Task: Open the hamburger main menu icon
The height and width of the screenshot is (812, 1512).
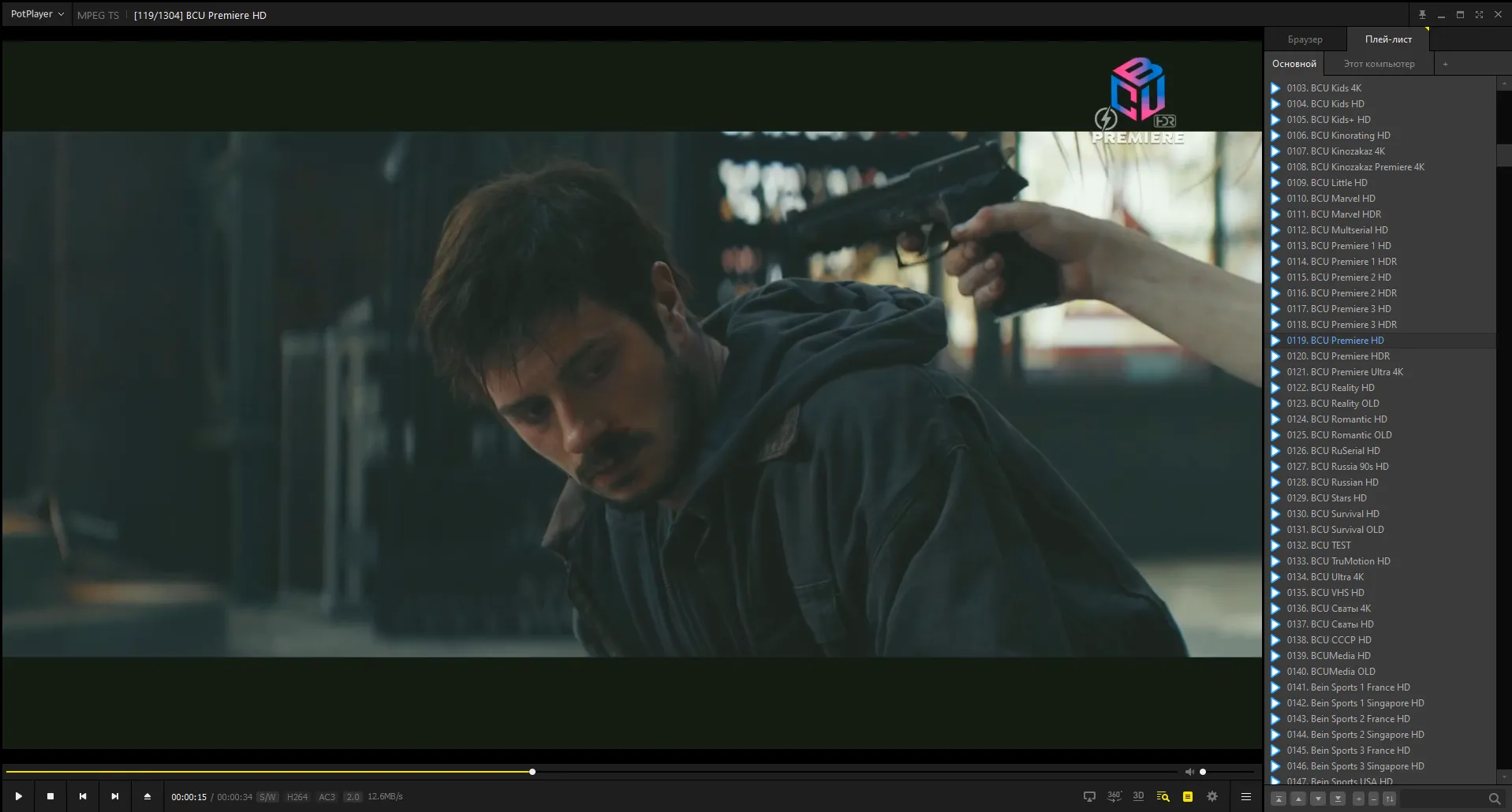Action: pyautogui.click(x=1246, y=796)
